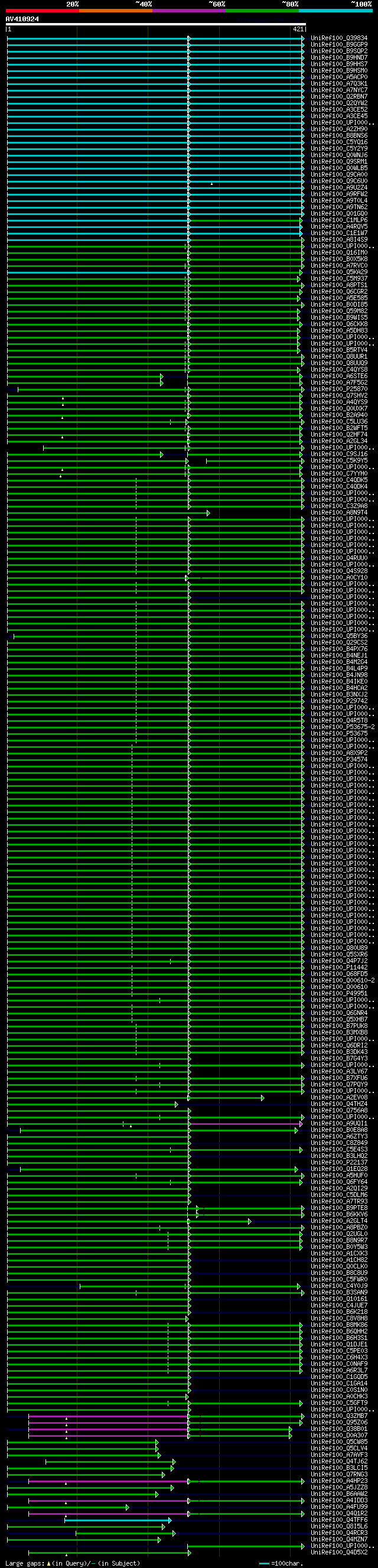Image resolution: width=378 pixels, height=1568 pixels.
Task: Open hit UniRef100_A3CE52
Action: point(339,109)
